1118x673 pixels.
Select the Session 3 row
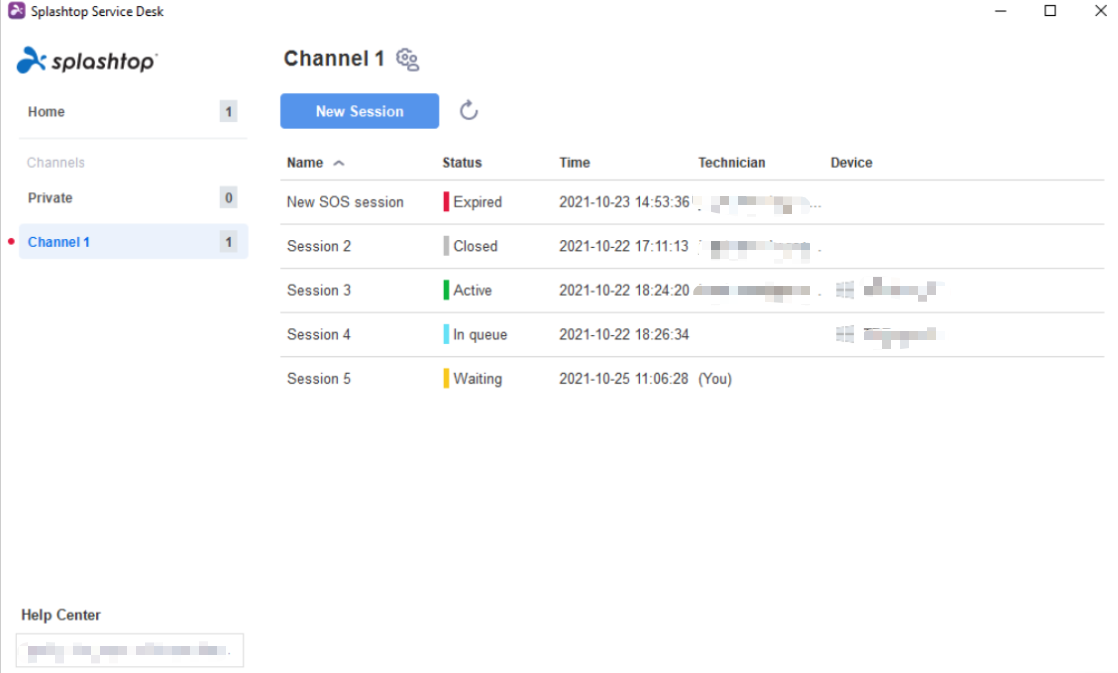[692, 291]
